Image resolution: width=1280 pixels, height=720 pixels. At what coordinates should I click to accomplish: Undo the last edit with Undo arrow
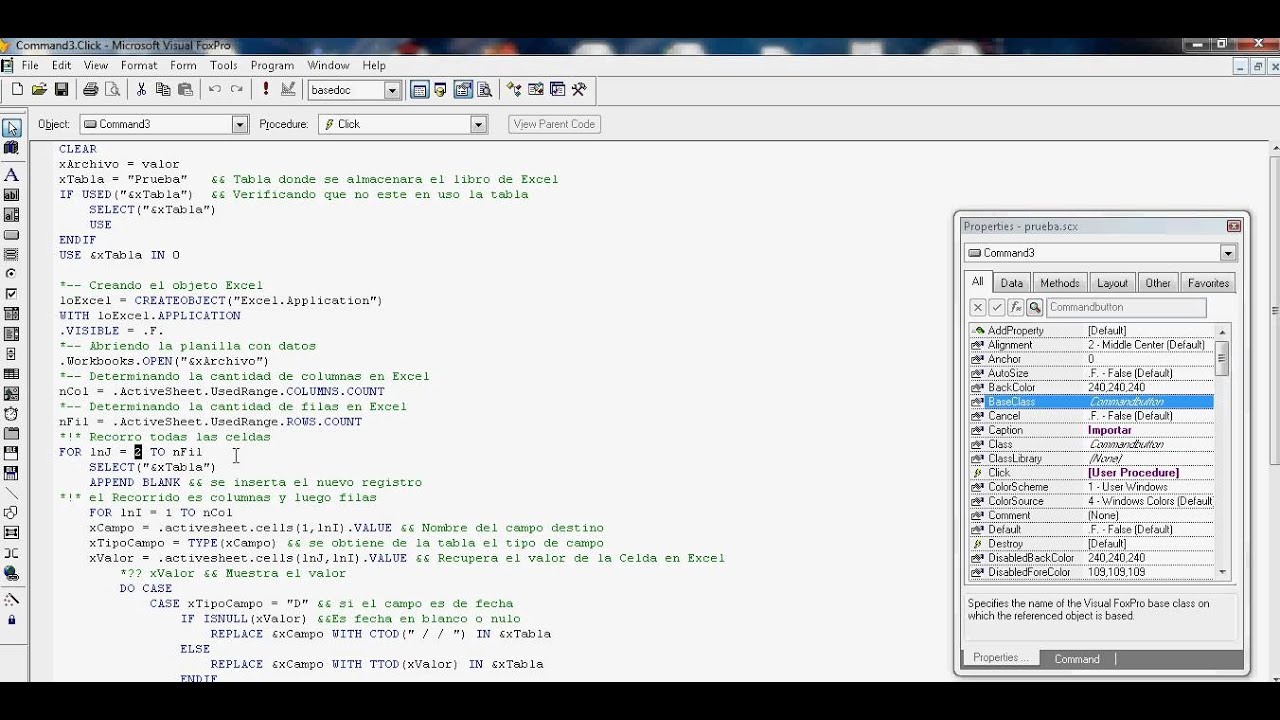pyautogui.click(x=214, y=90)
